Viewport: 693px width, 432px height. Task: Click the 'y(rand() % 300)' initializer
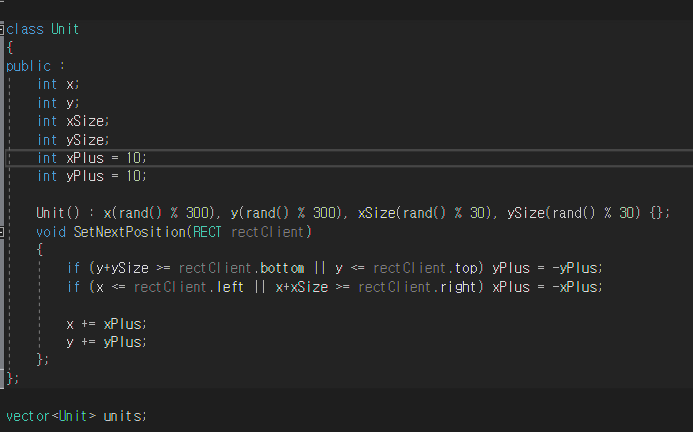[x=286, y=213]
